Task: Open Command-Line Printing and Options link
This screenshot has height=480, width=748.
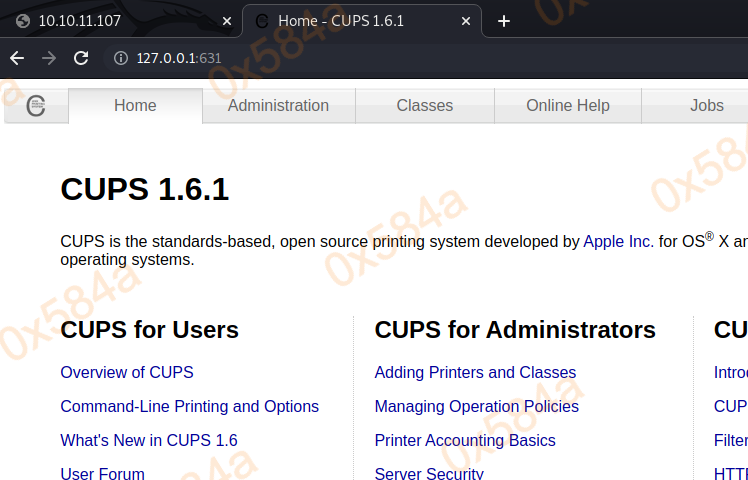Action: tap(189, 407)
